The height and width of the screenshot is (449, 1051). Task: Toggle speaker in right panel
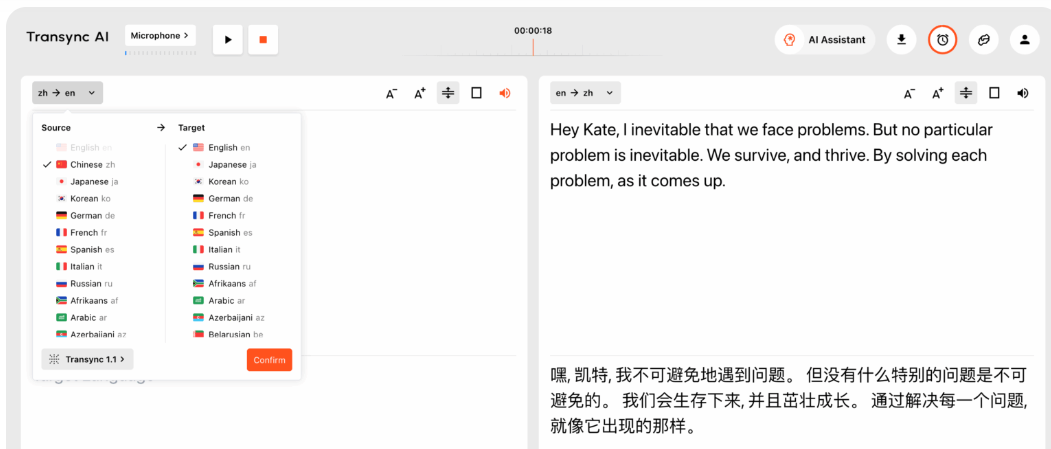[1023, 93]
